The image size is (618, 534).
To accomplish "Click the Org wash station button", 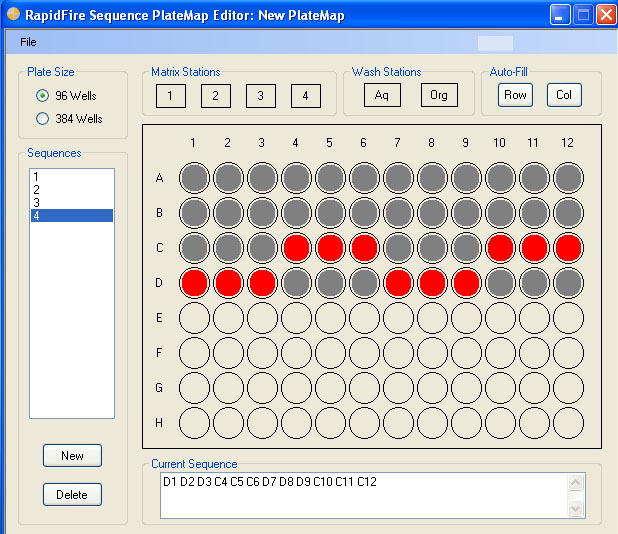I will (x=439, y=95).
